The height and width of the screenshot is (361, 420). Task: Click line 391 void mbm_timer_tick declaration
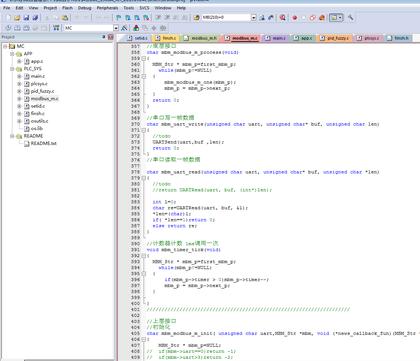tap(184, 250)
